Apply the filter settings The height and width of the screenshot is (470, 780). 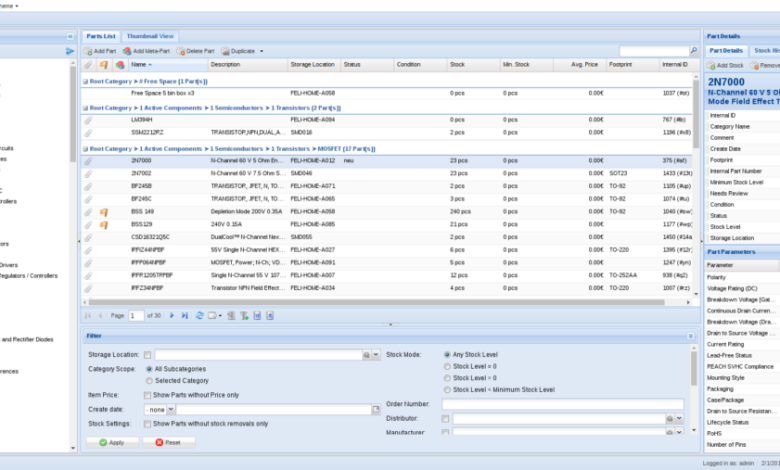(112, 443)
